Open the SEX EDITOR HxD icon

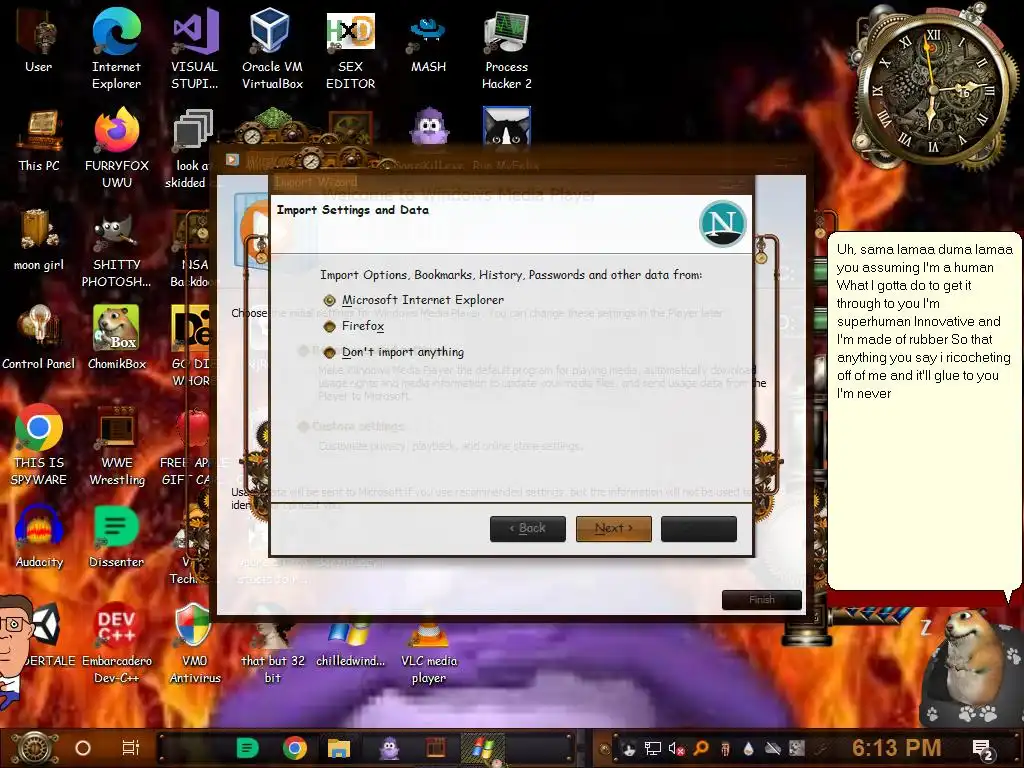pos(350,48)
